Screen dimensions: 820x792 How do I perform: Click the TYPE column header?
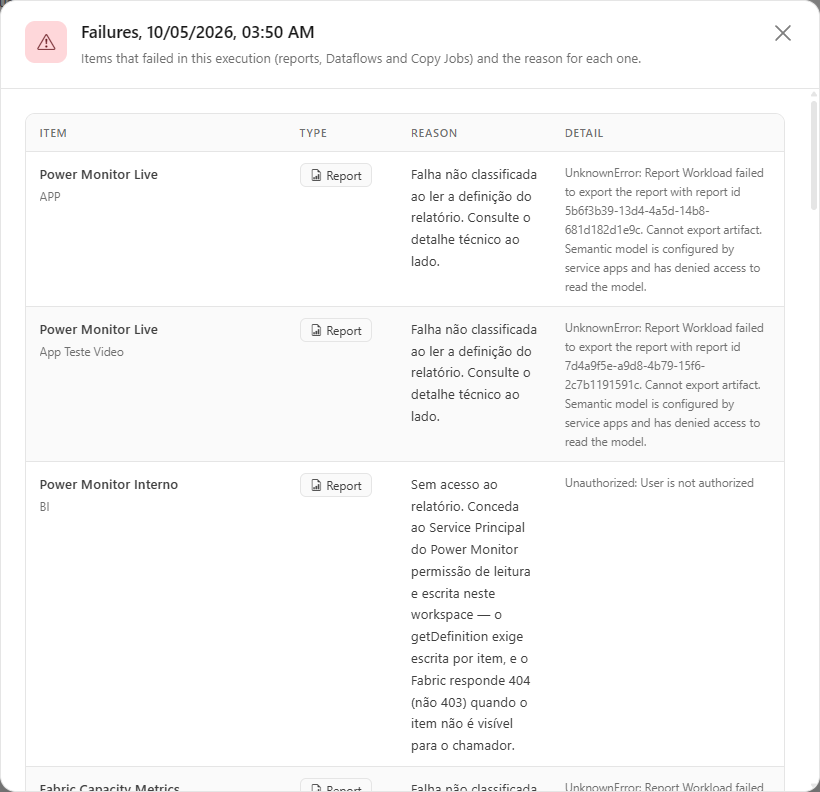[x=313, y=133]
